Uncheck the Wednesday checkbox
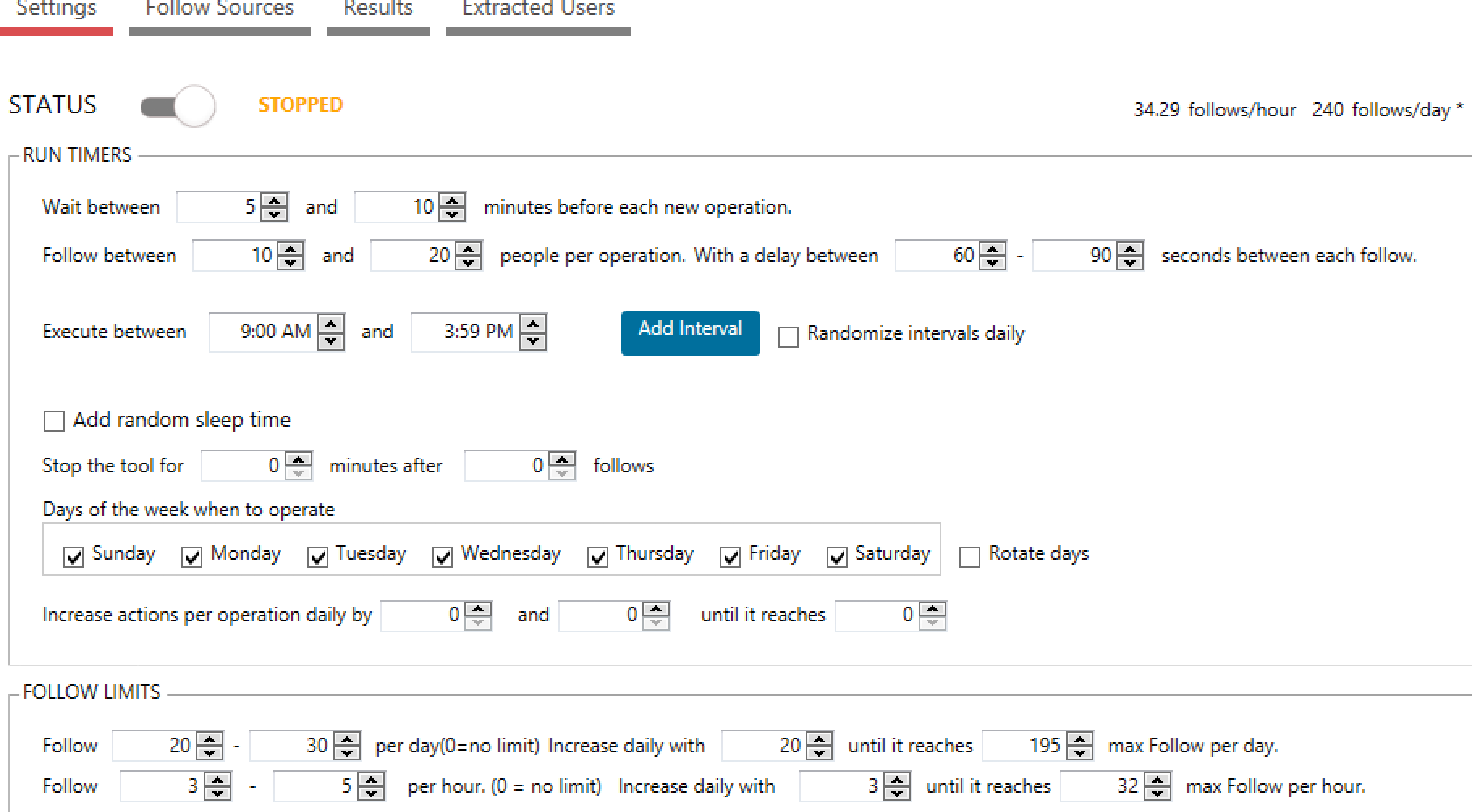This screenshot has width=1472, height=812. (x=442, y=557)
